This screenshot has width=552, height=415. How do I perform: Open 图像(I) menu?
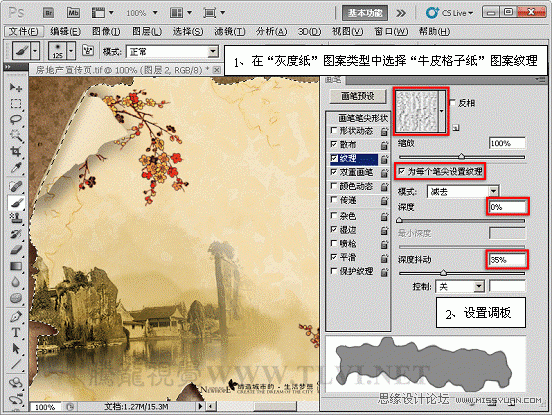[106, 32]
